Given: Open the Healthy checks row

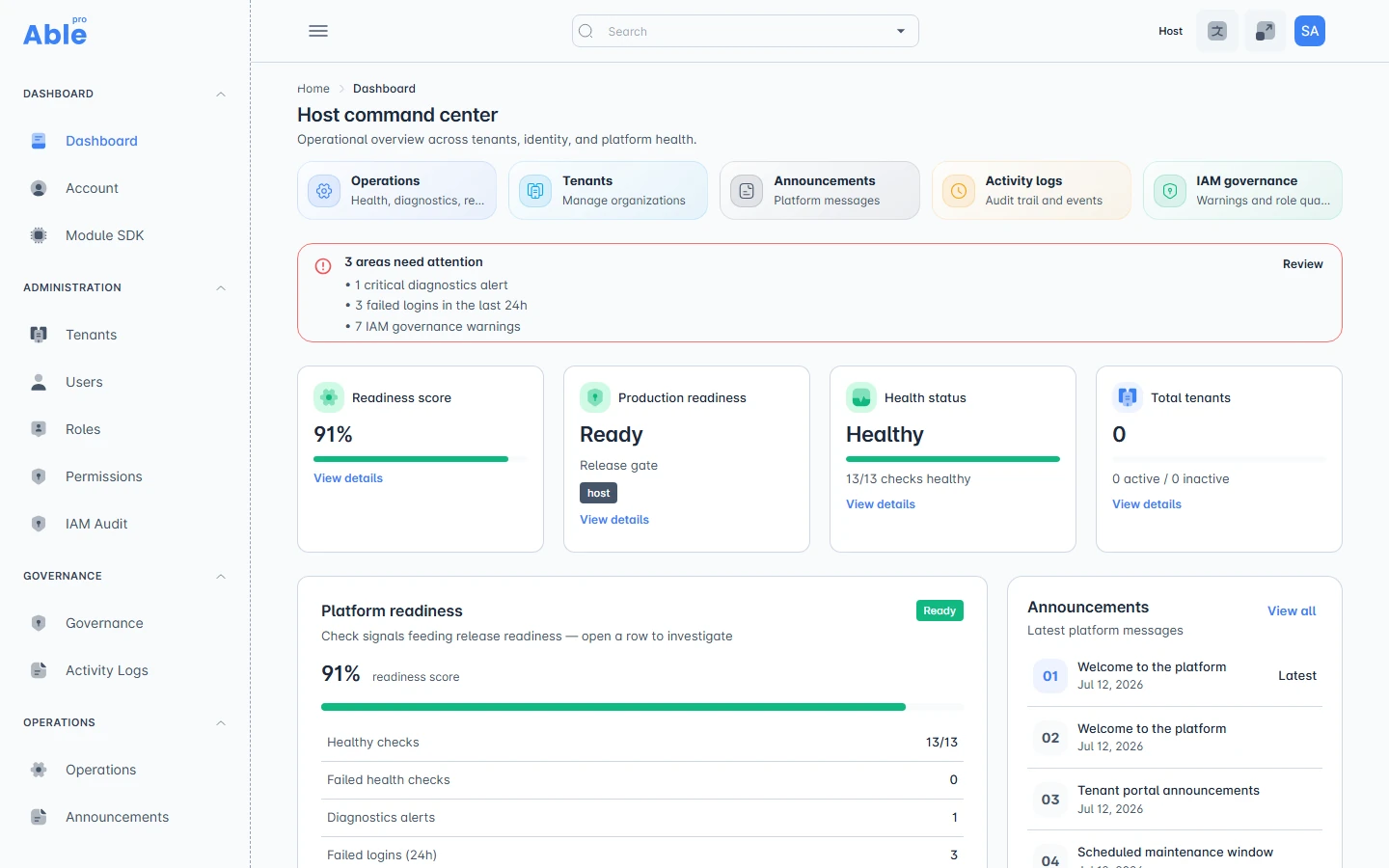Looking at the screenshot, I should tap(642, 743).
